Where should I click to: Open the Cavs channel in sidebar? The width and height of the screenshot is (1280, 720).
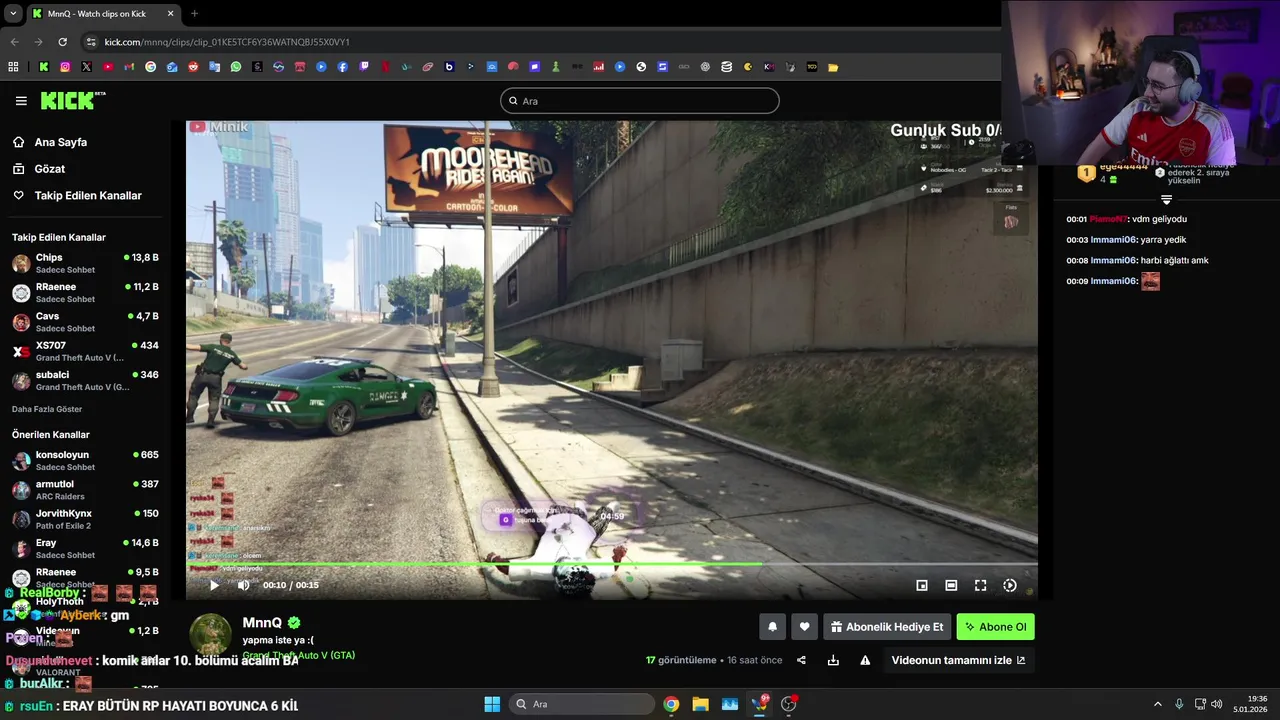point(85,322)
